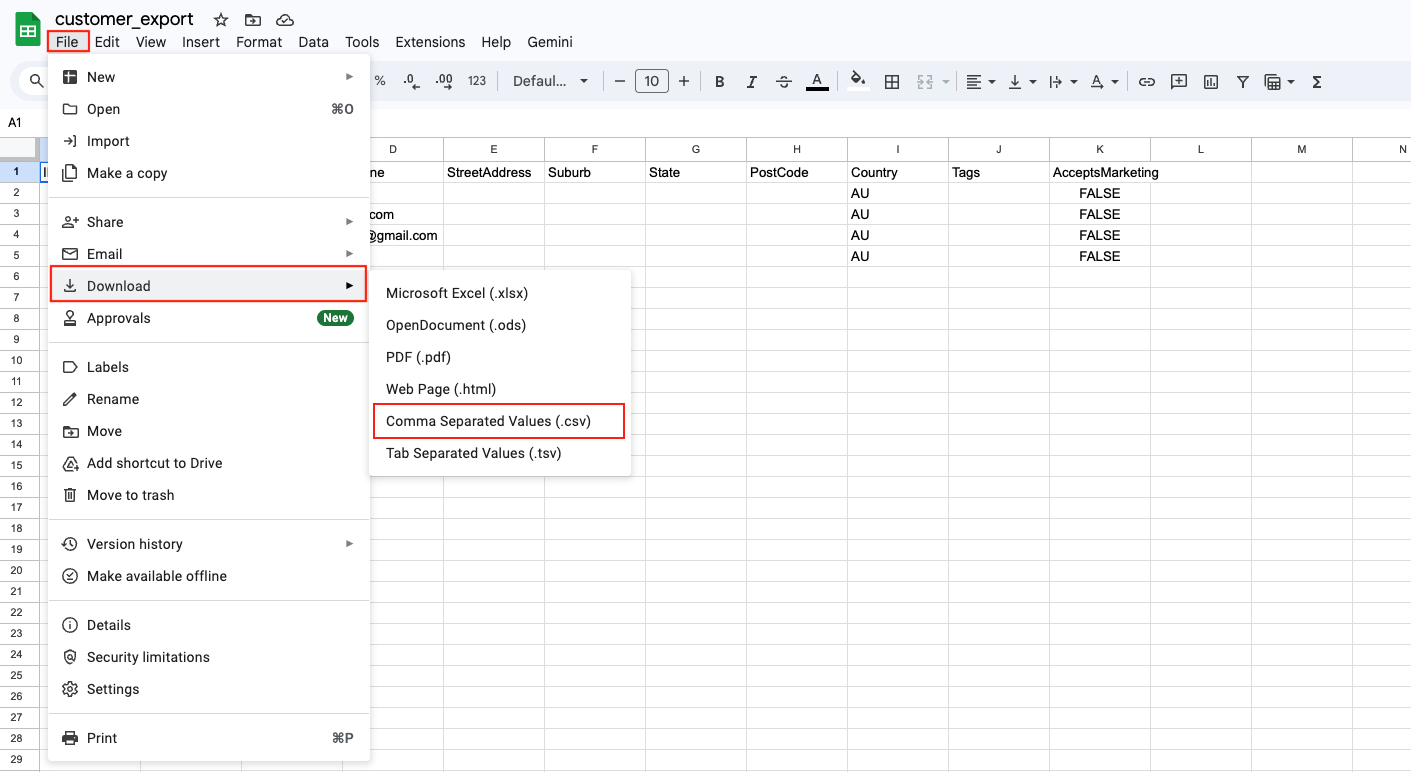
Task: Click the insert link icon
Action: [1147, 81]
